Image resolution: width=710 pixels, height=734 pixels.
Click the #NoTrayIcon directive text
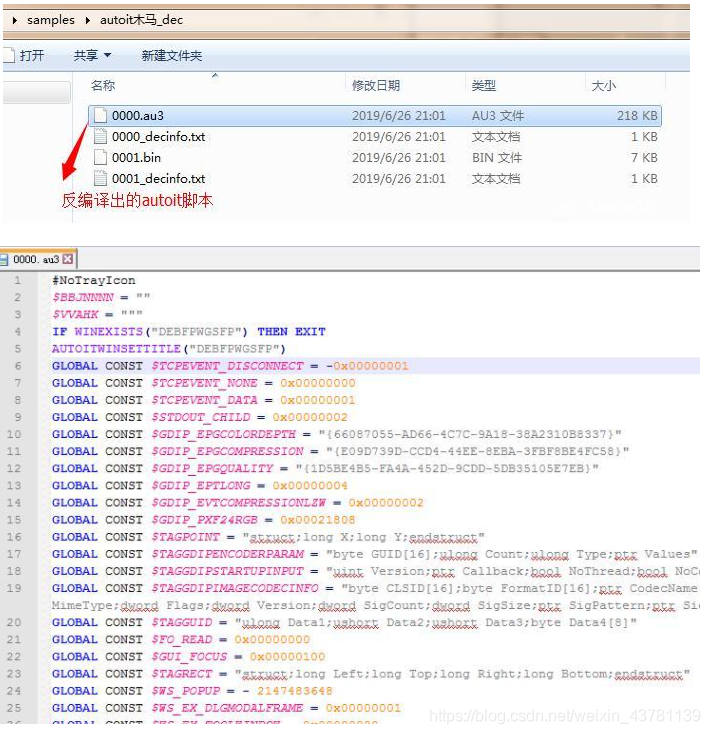pyautogui.click(x=94, y=280)
